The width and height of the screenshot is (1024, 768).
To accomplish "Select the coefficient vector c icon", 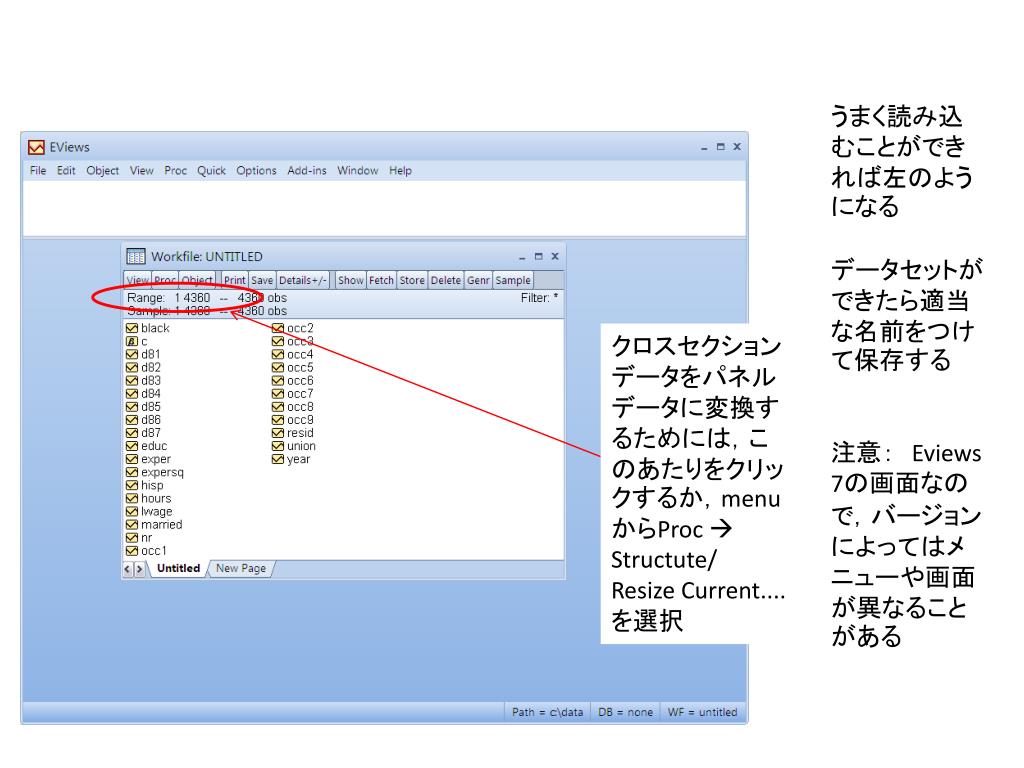I will [132, 342].
